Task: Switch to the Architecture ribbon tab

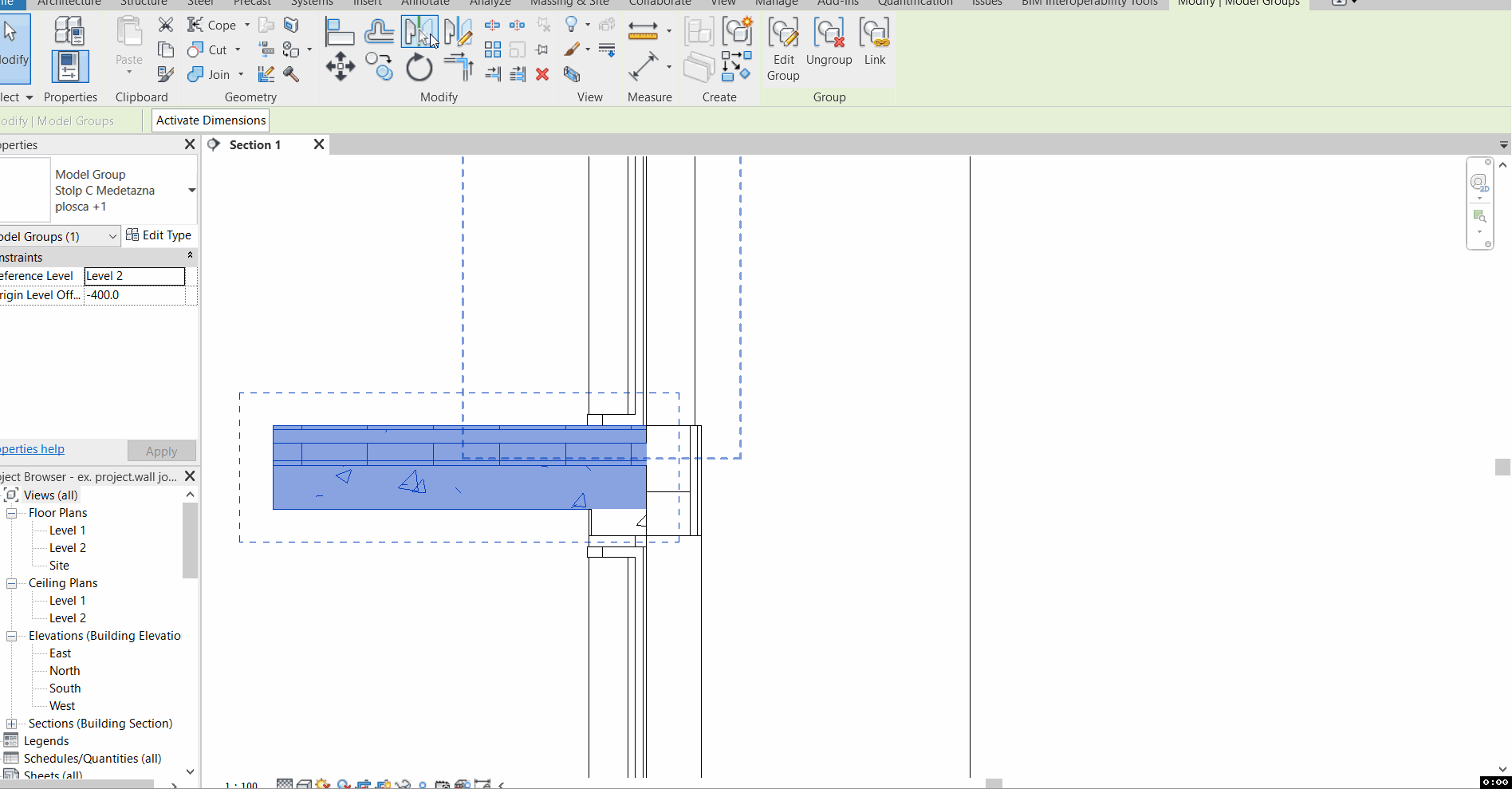Action: click(x=69, y=3)
